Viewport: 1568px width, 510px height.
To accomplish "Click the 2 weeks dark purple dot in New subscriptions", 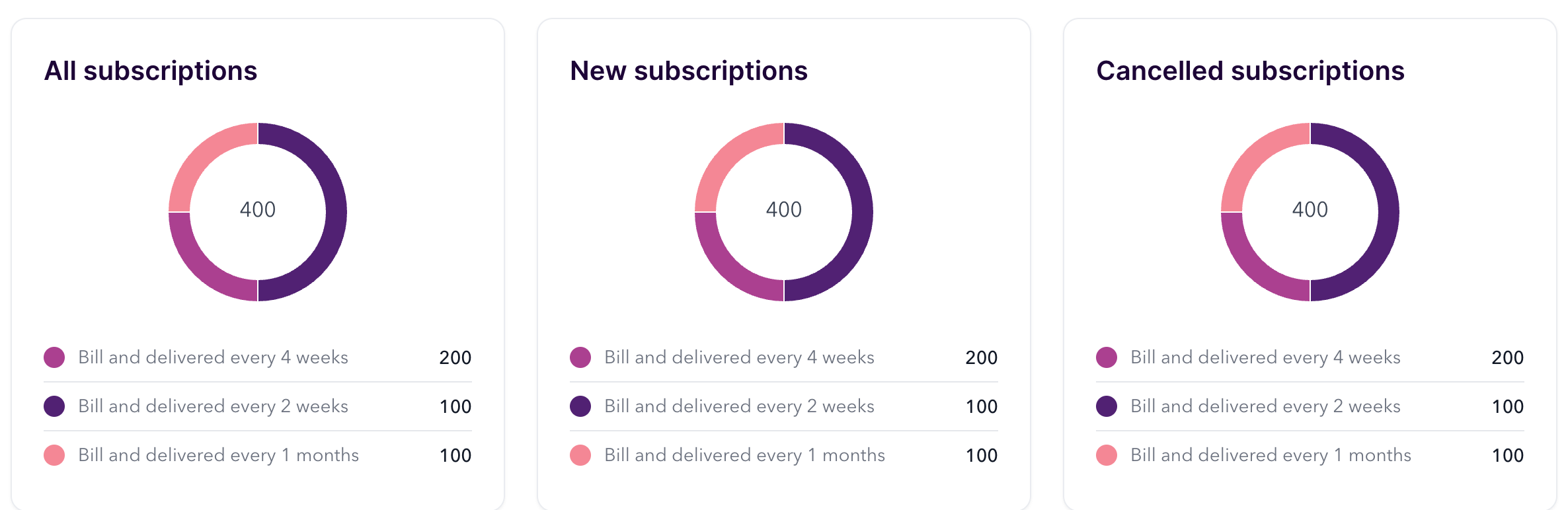I will (x=580, y=406).
